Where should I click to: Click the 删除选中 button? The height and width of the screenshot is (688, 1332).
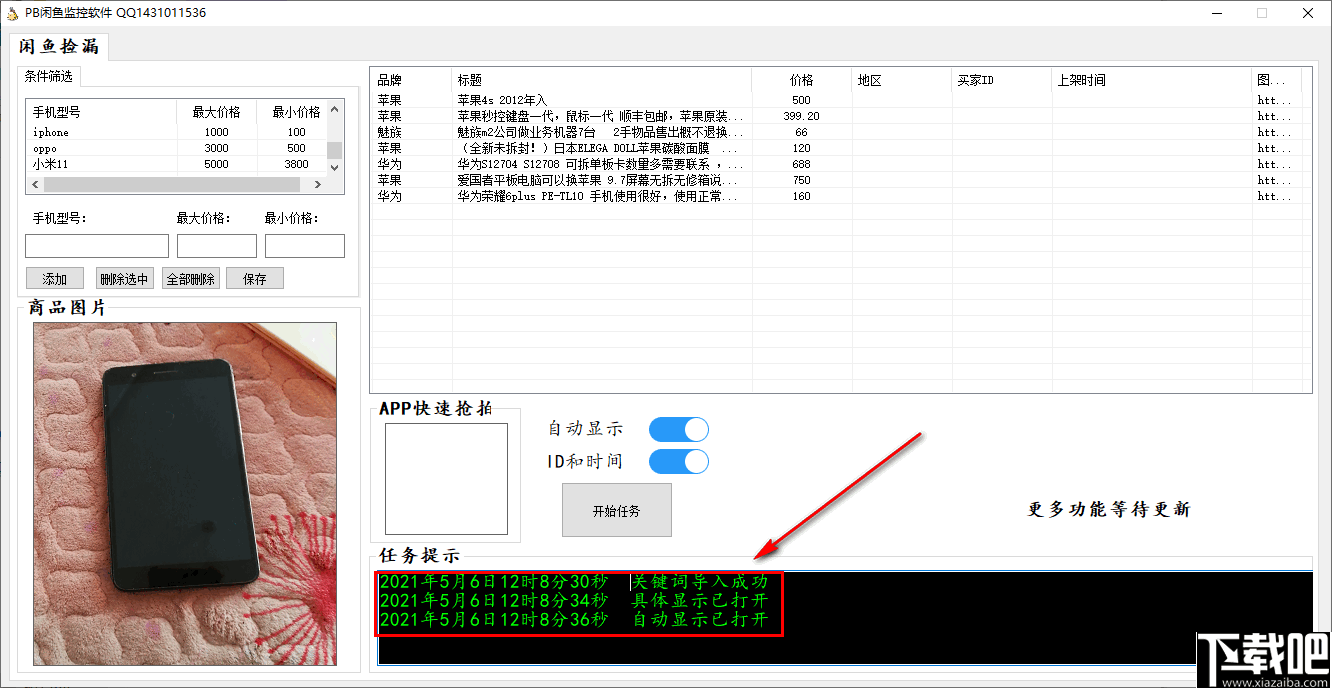coord(125,279)
